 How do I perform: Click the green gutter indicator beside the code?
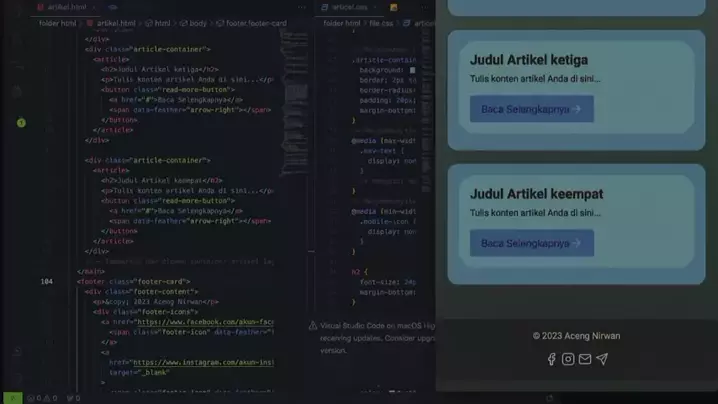pyautogui.click(x=21, y=123)
